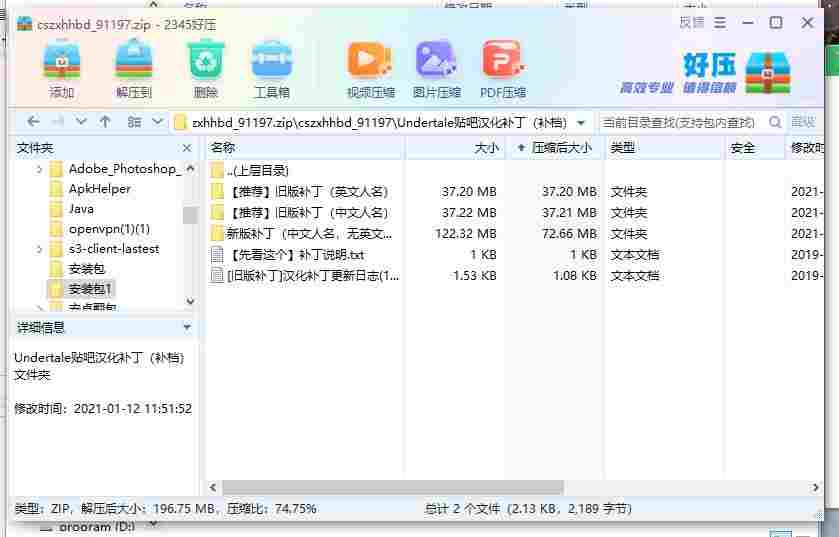Click the search magnifier icon
The height and width of the screenshot is (537, 839).
coord(775,122)
